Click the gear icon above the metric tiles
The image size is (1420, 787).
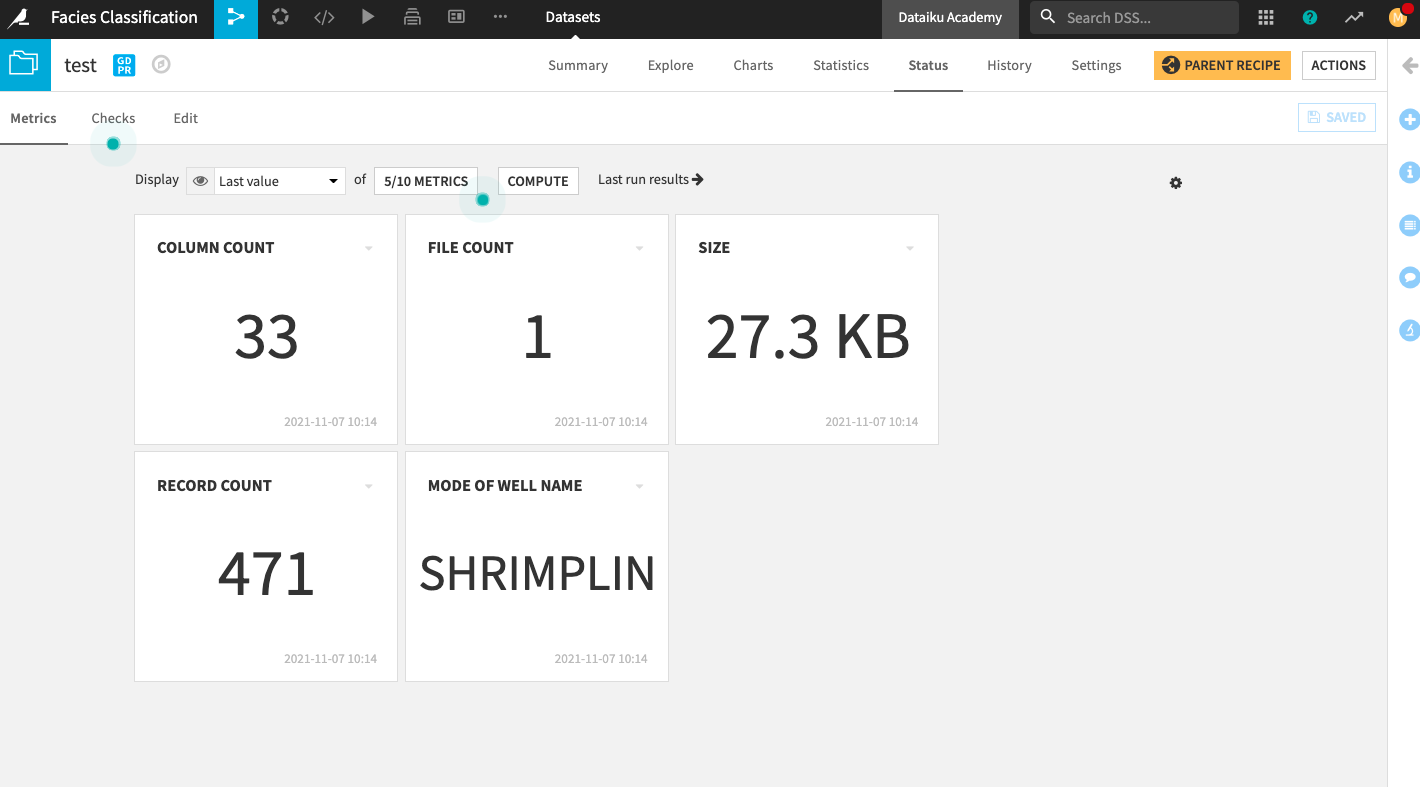1175,182
